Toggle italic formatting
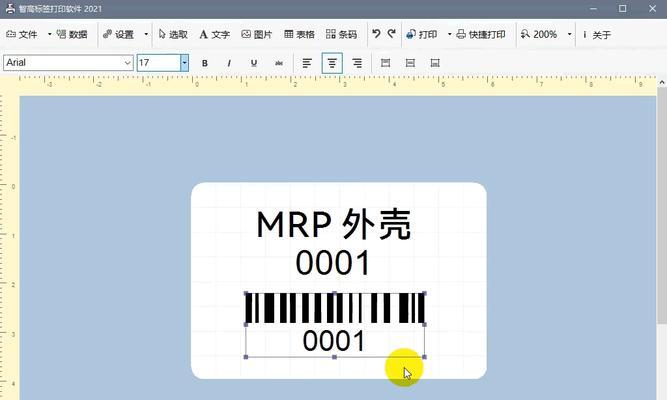 click(229, 63)
